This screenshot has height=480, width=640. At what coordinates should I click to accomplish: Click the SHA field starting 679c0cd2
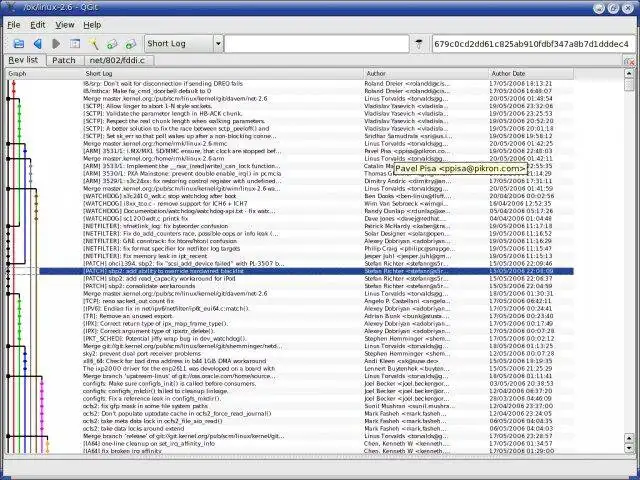(533, 44)
